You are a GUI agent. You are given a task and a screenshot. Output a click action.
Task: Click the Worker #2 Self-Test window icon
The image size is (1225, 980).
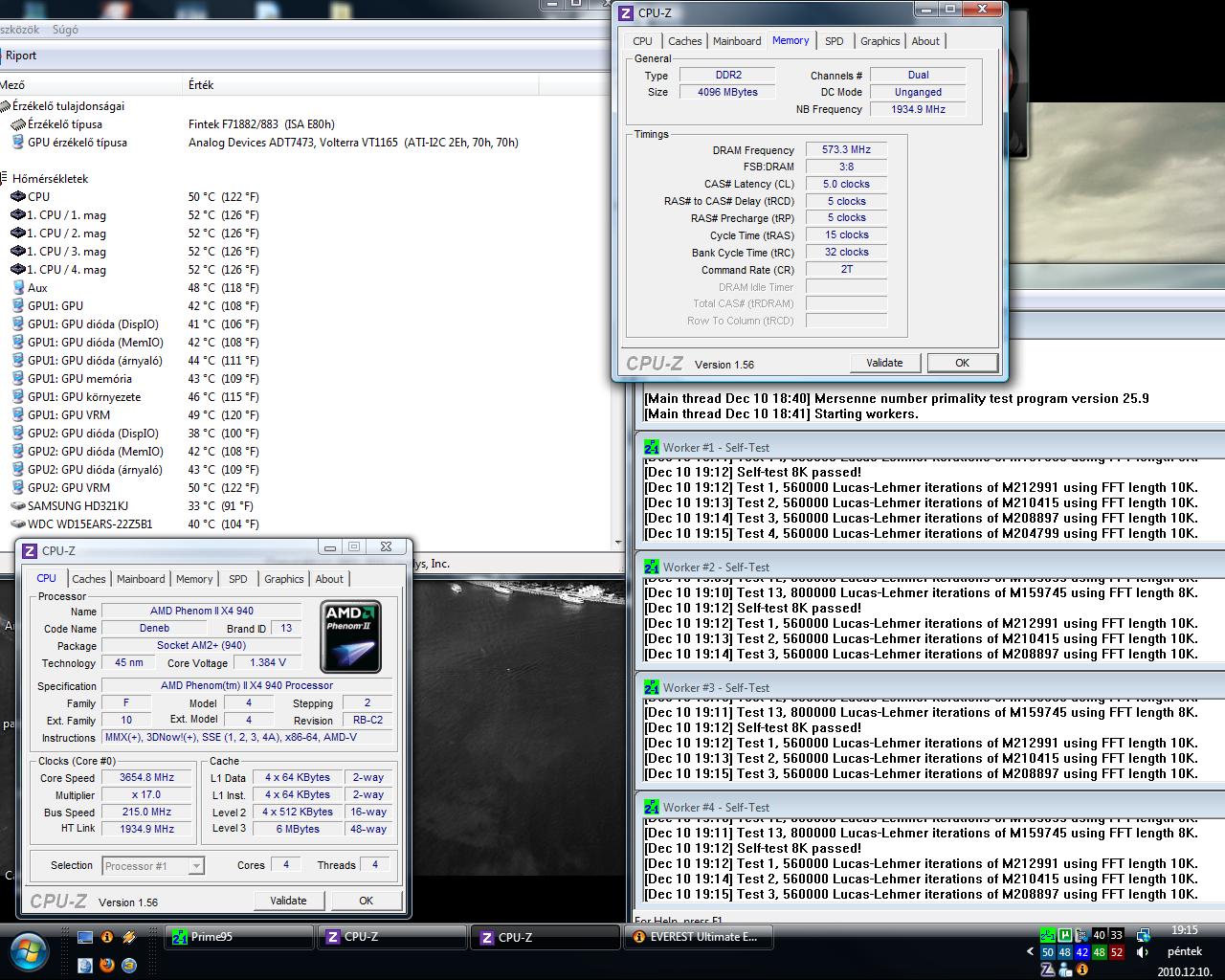click(652, 567)
